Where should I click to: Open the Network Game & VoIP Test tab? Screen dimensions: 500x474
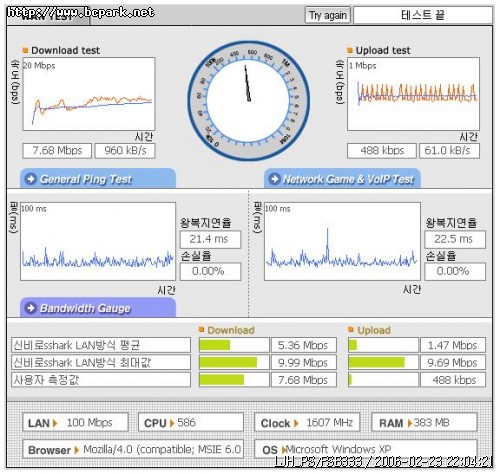342,179
